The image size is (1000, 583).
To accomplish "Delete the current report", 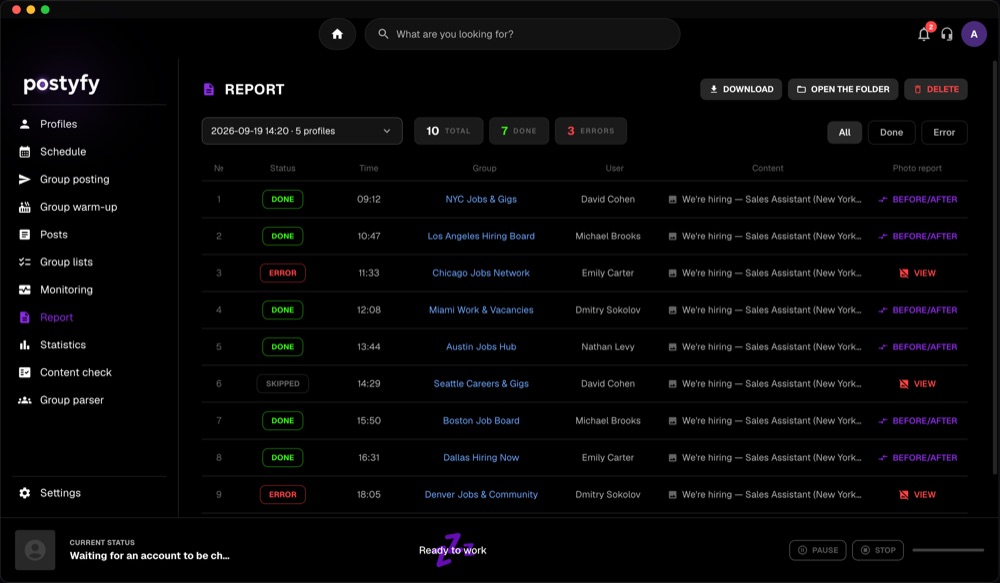I will (x=936, y=89).
